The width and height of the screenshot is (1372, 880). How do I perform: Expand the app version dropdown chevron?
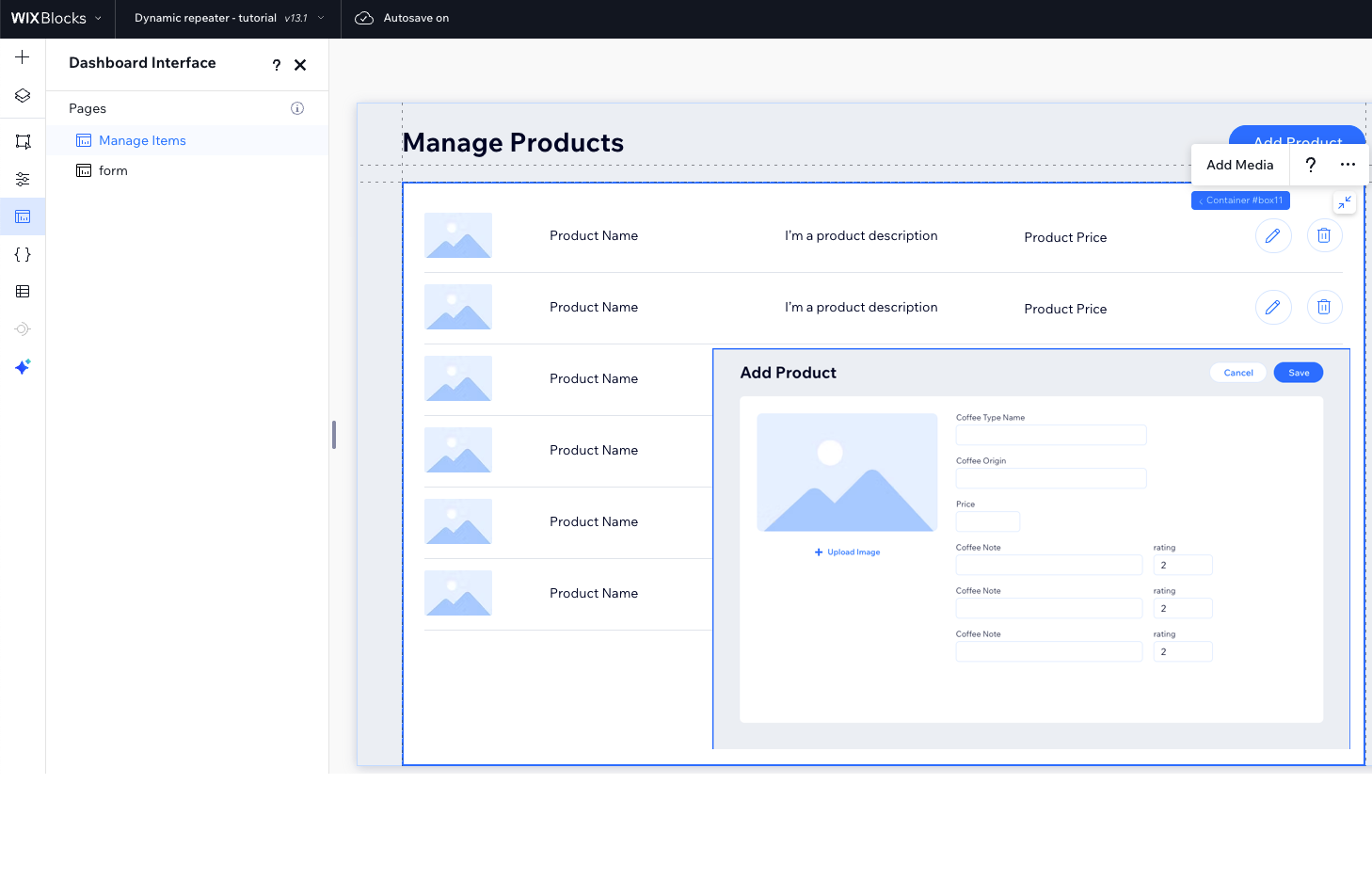tap(321, 18)
